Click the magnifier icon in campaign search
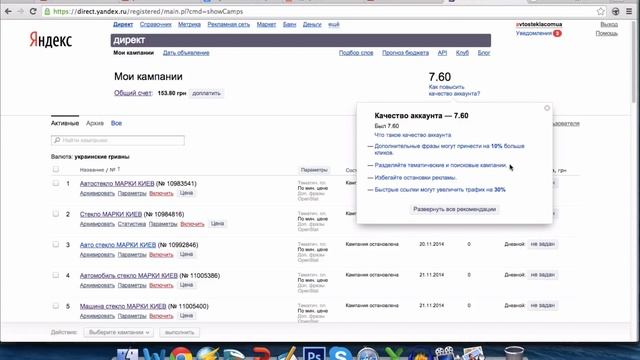 click(x=57, y=140)
